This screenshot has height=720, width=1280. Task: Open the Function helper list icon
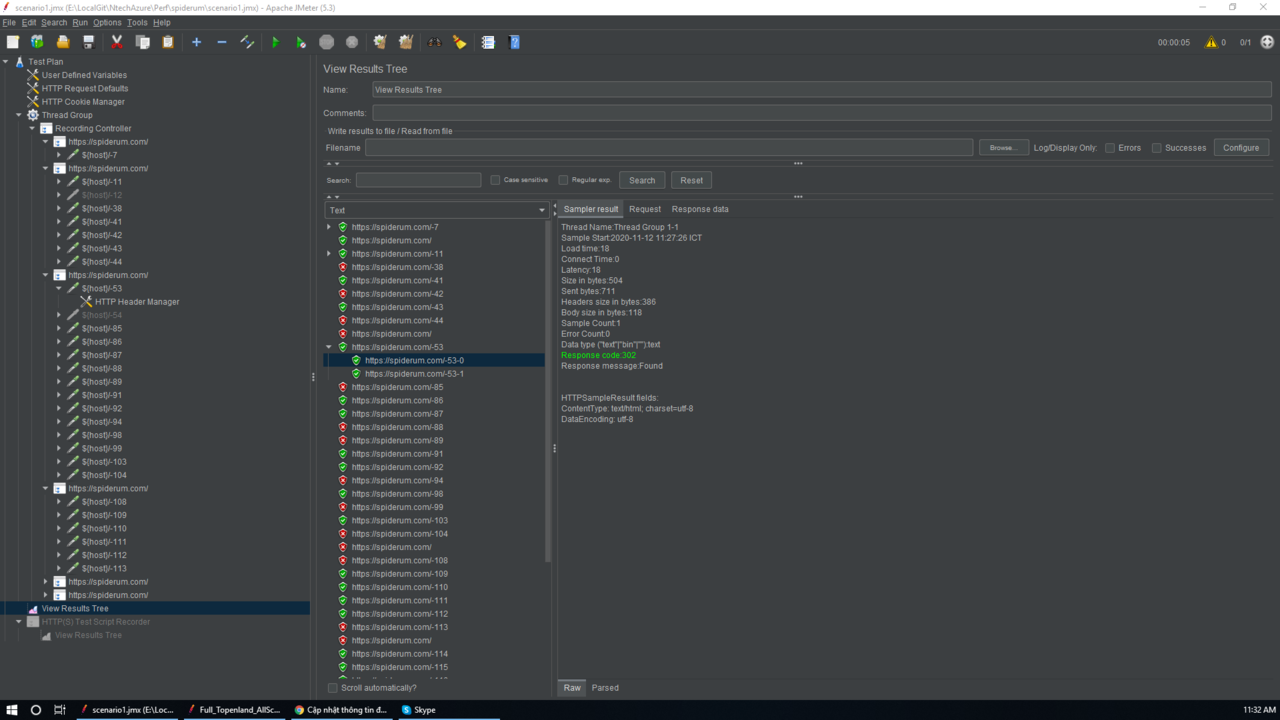[488, 42]
